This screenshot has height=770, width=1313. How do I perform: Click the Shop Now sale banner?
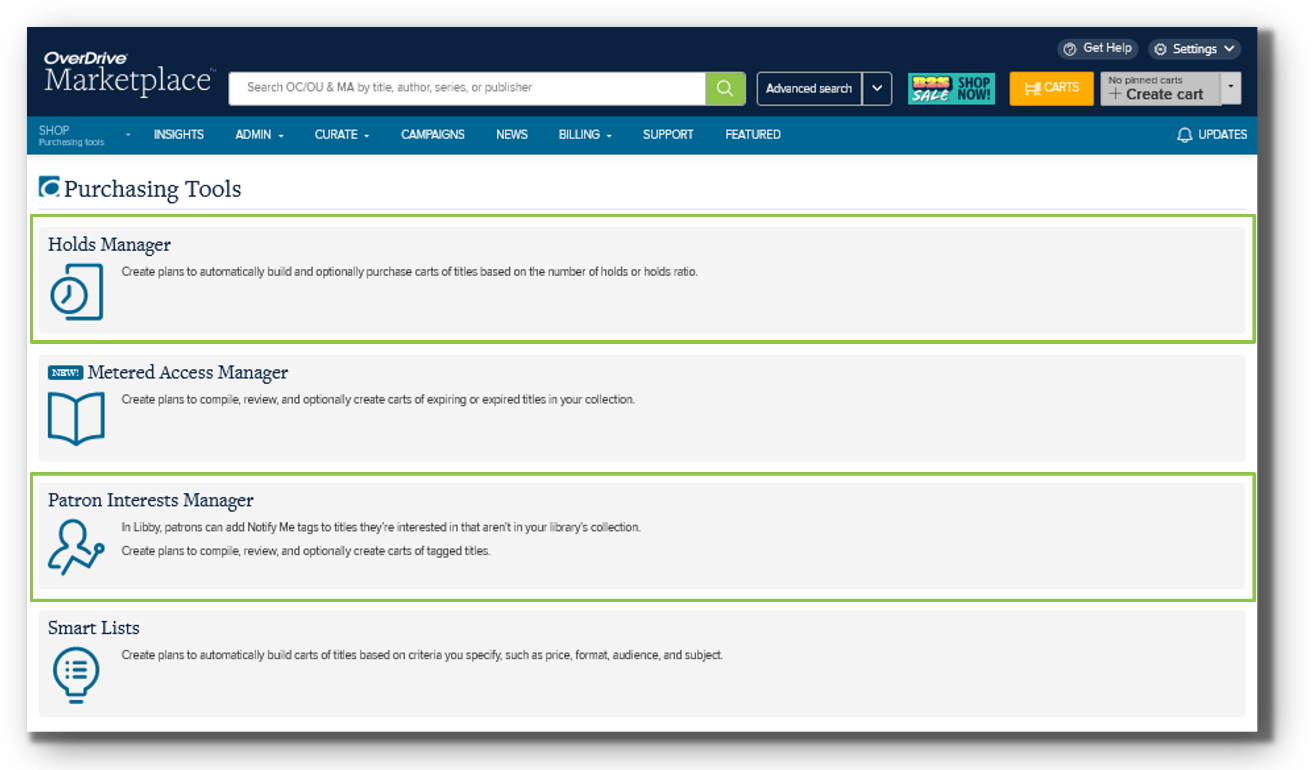951,88
